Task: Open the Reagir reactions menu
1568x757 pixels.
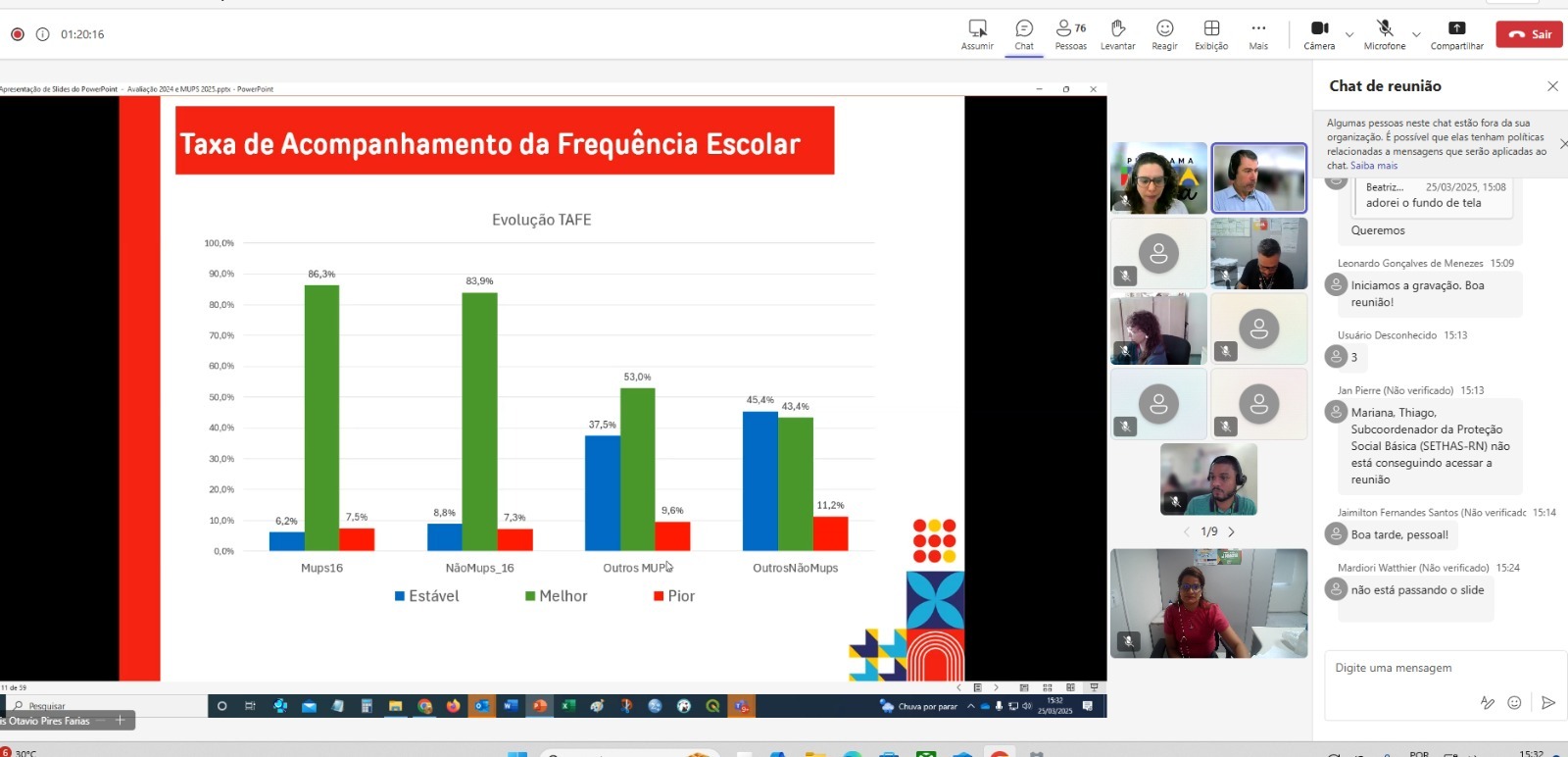Action: pyautogui.click(x=1164, y=34)
